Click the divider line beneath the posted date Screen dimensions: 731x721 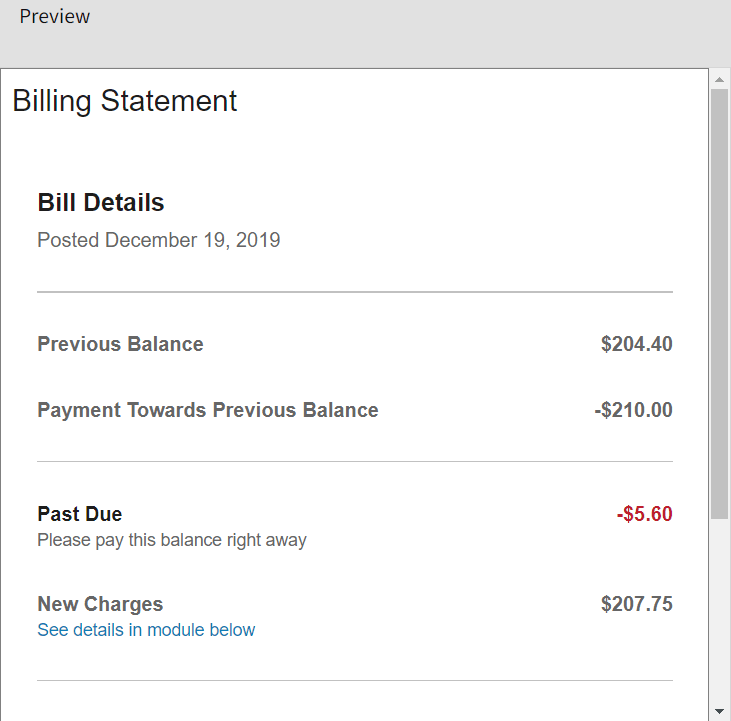tap(355, 292)
